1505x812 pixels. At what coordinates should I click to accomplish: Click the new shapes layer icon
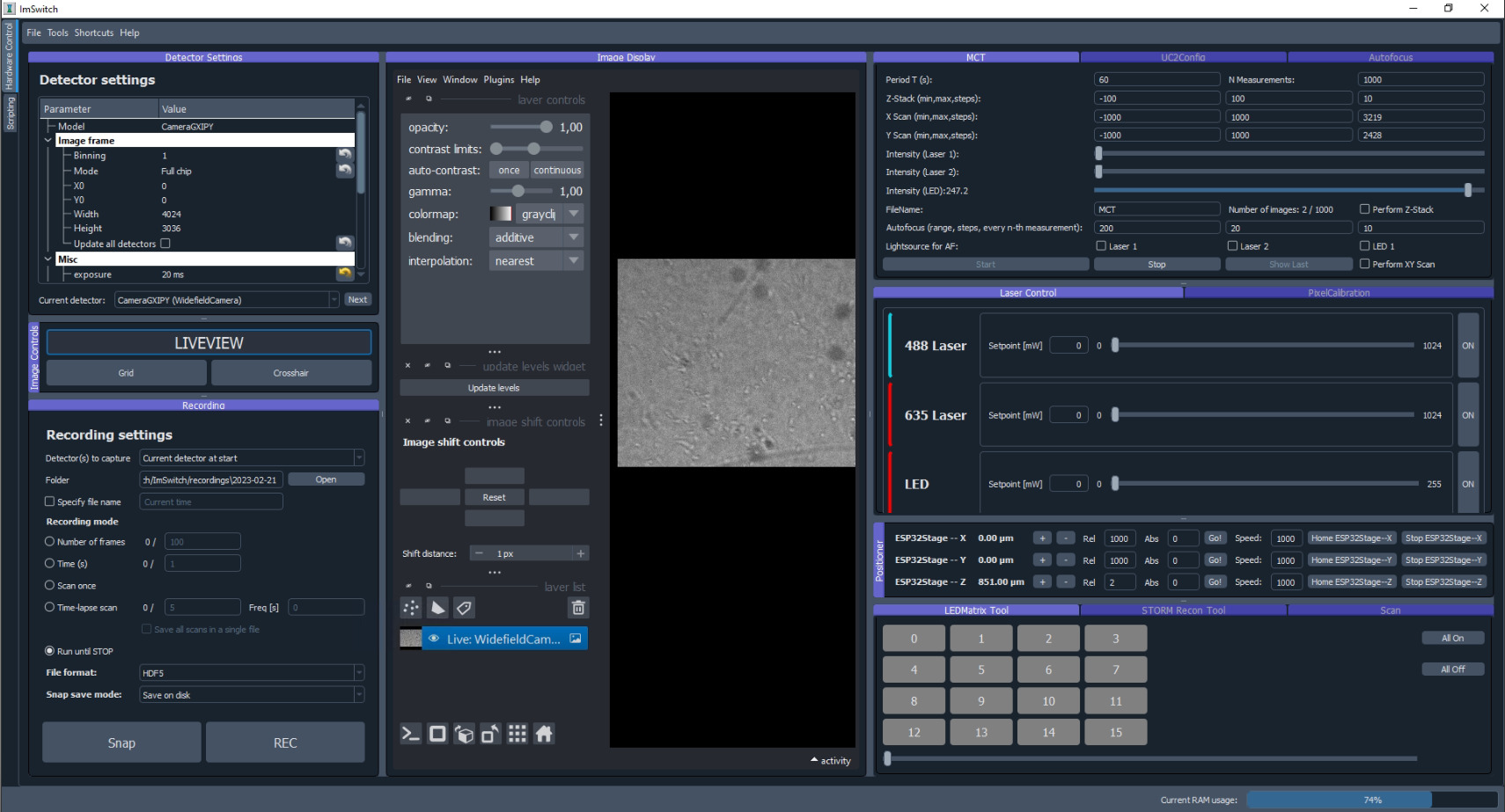click(x=437, y=608)
